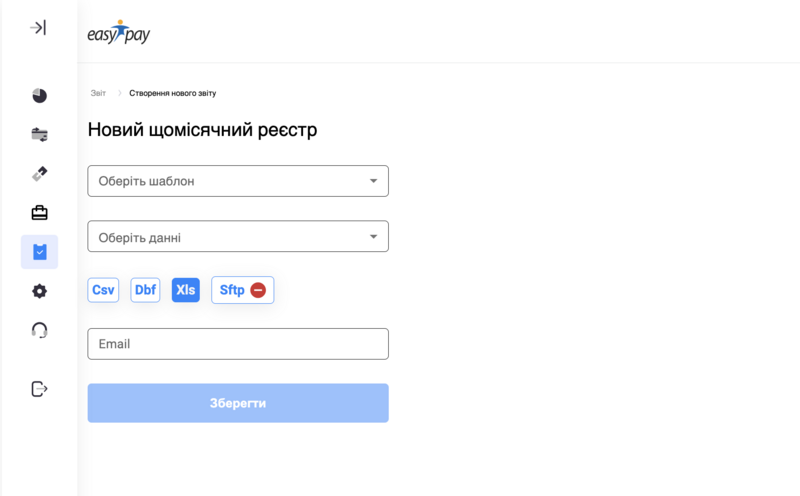Image resolution: width=800 pixels, height=496 pixels.
Task: Open the card transfers sidebar icon
Action: coord(39,134)
